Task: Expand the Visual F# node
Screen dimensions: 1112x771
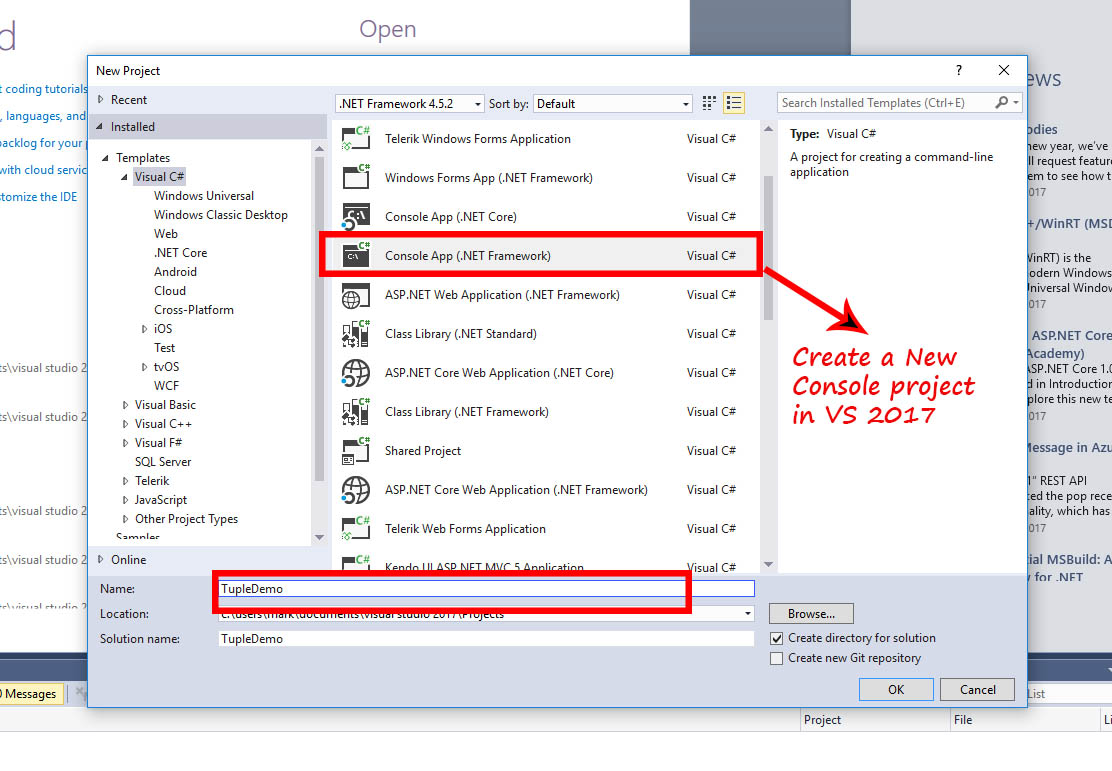Action: 126,443
